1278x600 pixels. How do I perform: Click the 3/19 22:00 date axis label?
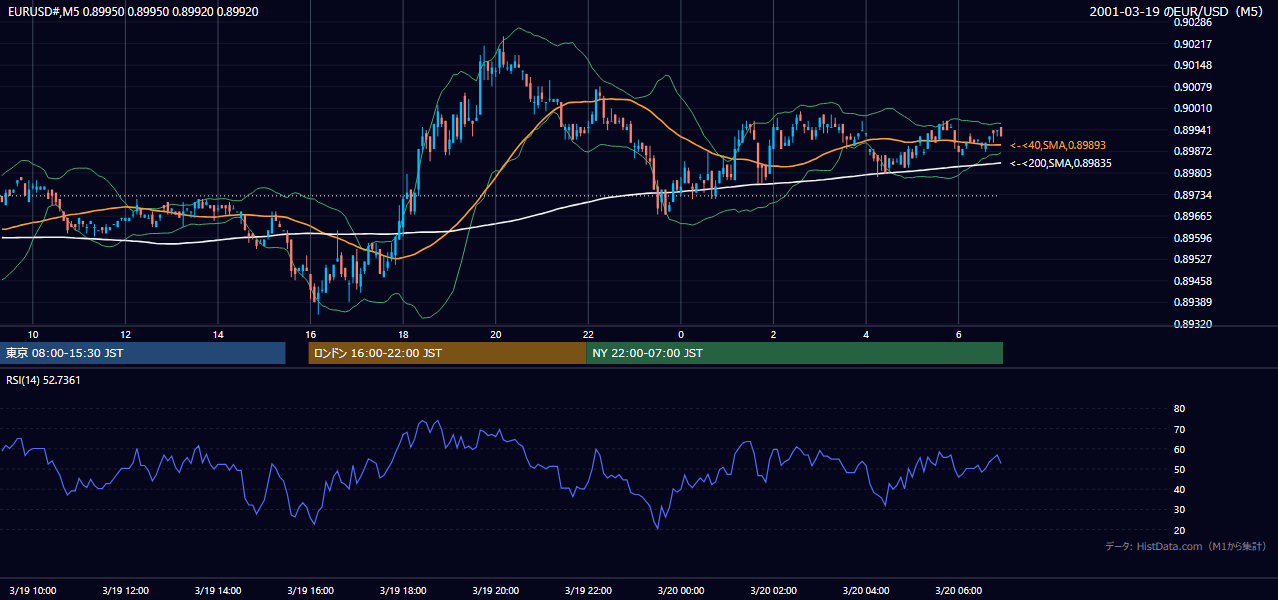click(588, 590)
